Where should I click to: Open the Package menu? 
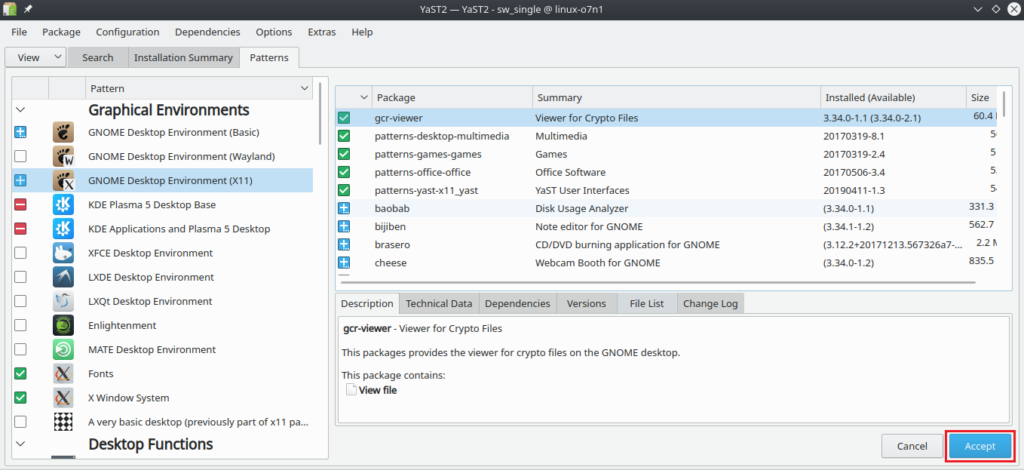(61, 32)
